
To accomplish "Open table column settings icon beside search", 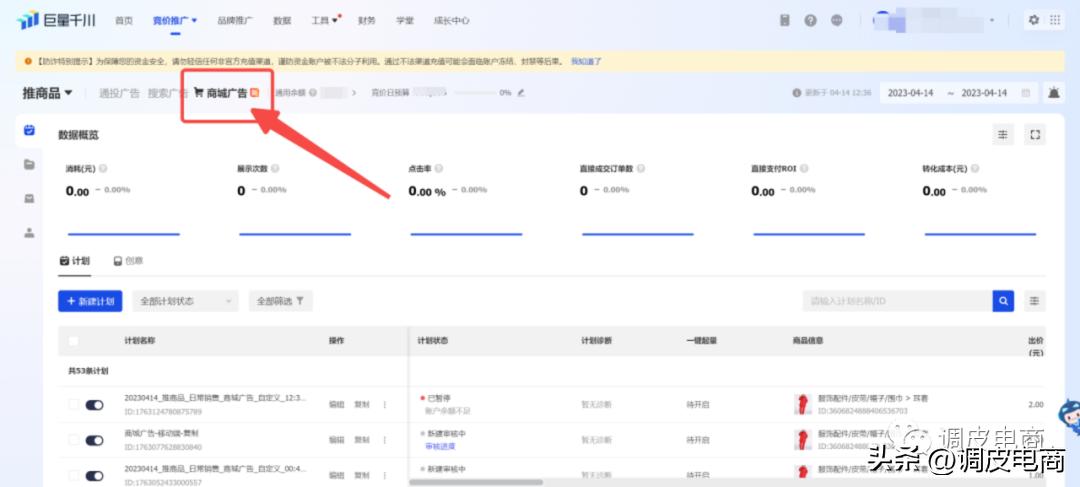I will (x=1035, y=301).
